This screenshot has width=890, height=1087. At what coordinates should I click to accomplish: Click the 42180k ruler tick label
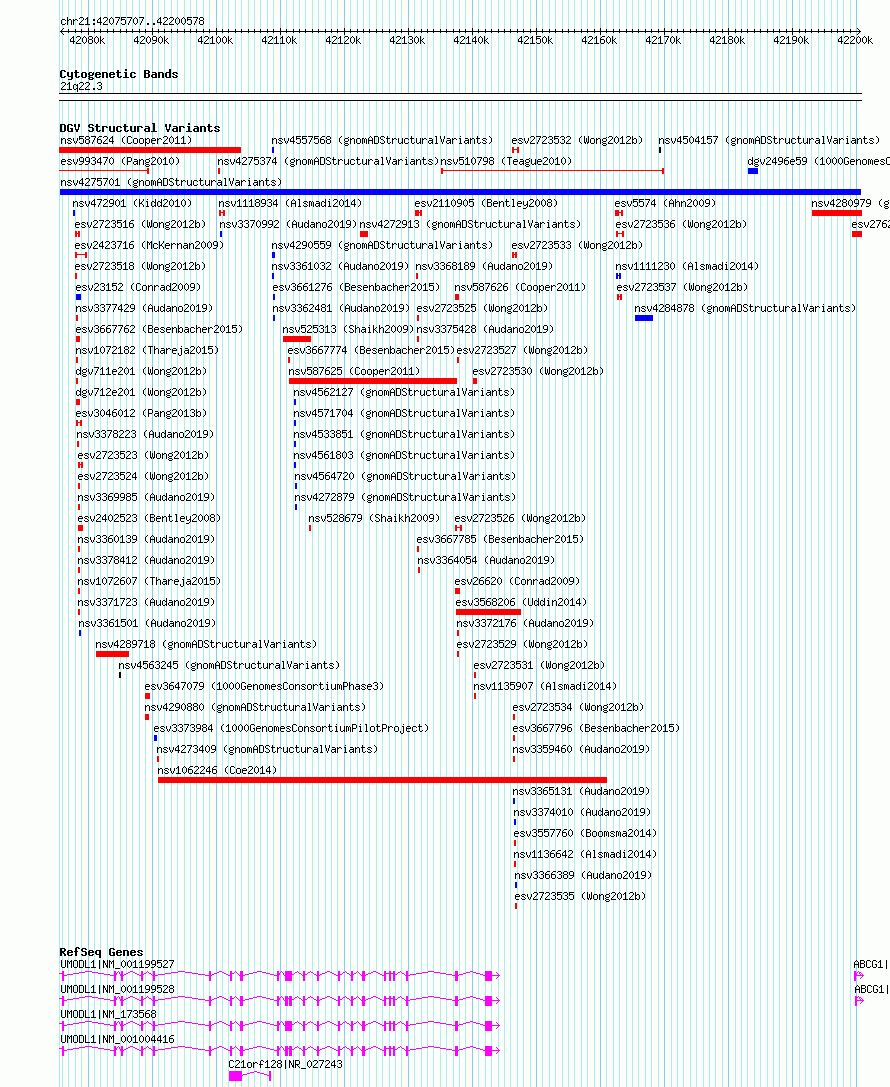tap(726, 40)
